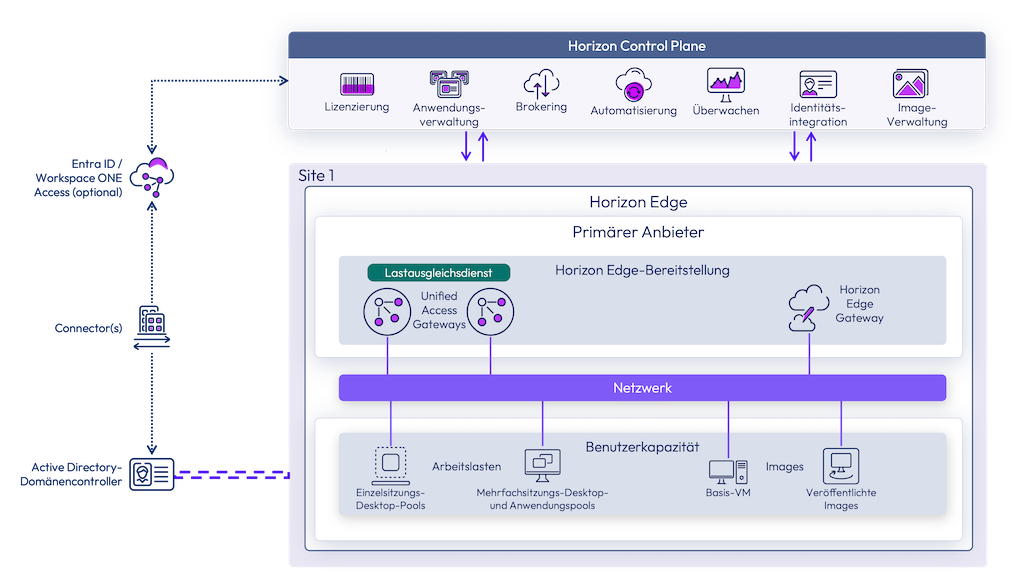Viewport: 1022px width, 582px height.
Task: Click the Anwendungsverwaltung label
Action: [449, 115]
